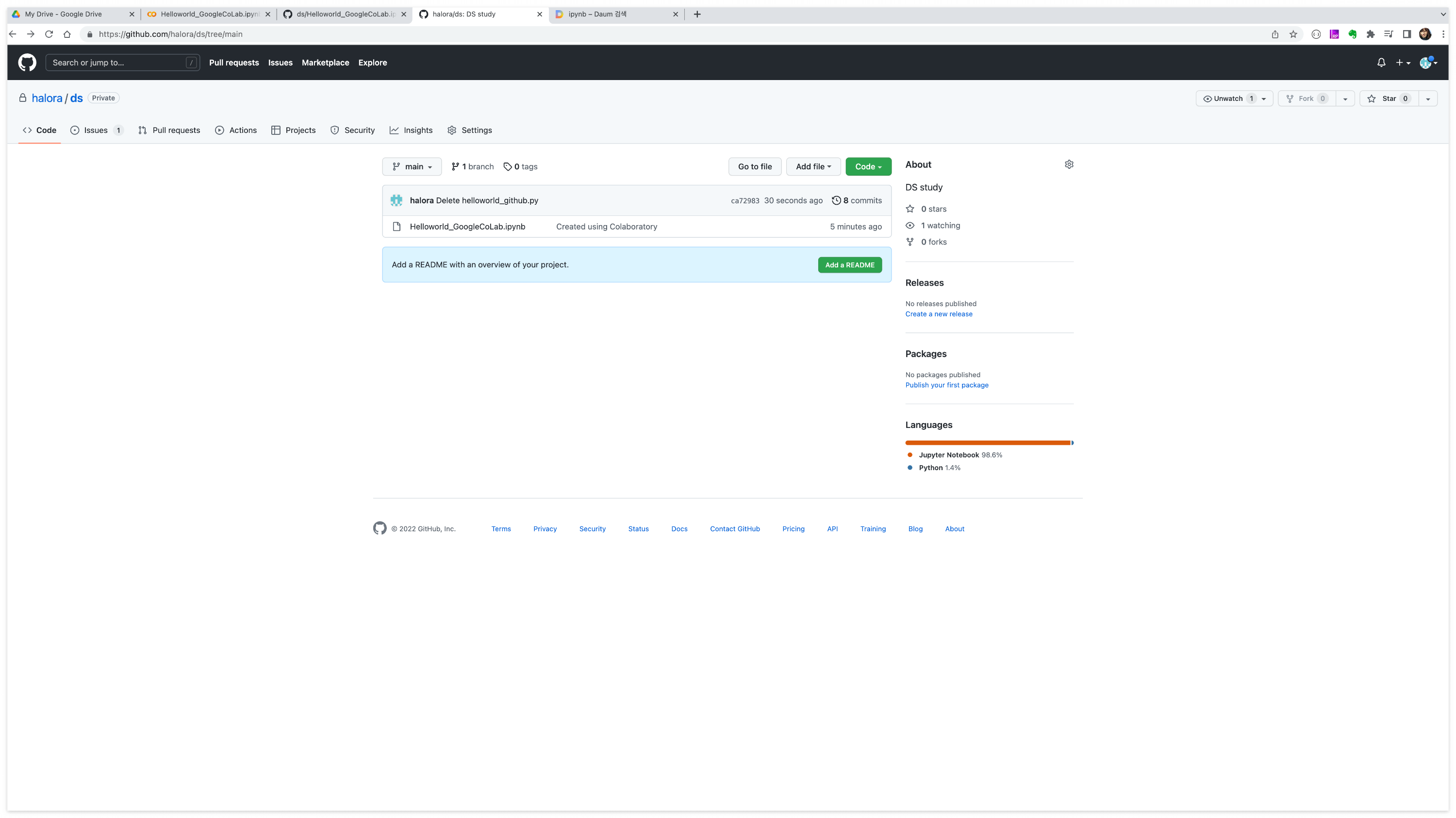Open browser side panel icon
The height and width of the screenshot is (818, 1456).
point(1407,34)
